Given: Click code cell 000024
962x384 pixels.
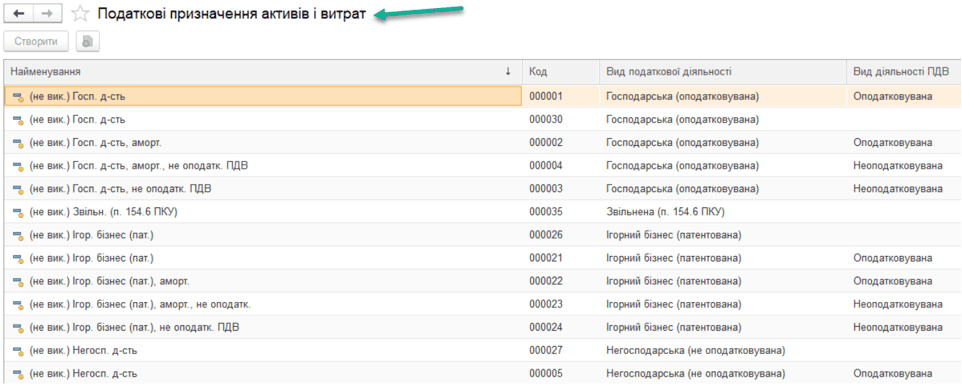Looking at the screenshot, I should click(x=546, y=328).
